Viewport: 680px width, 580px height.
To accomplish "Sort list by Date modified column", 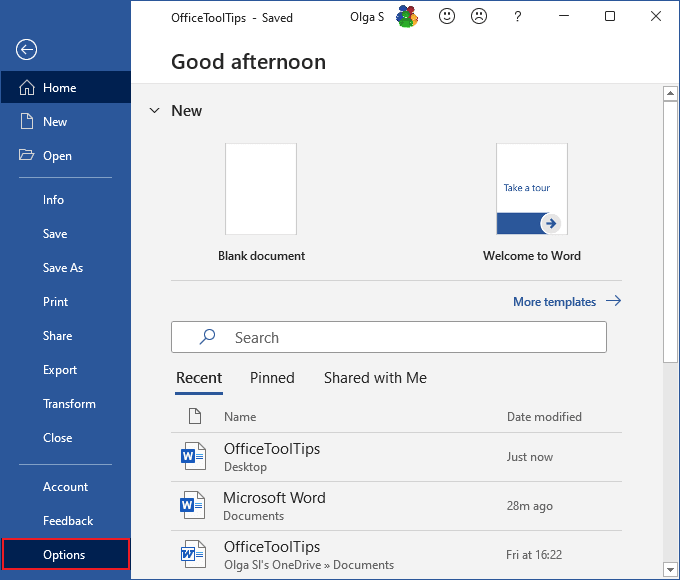I will tap(543, 417).
